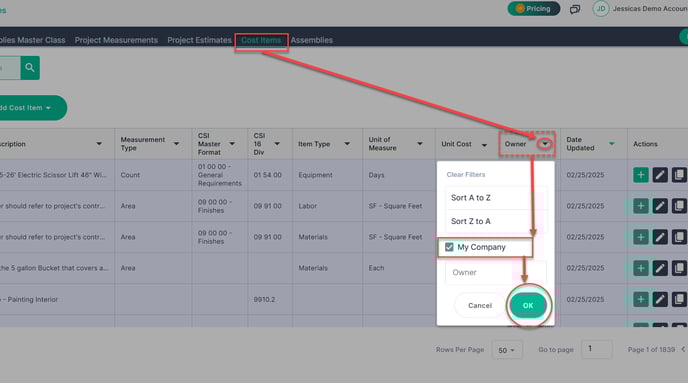Screen dimensions: 688x383
Task: Click the Jessicas Demo Account name
Action: (650, 9)
